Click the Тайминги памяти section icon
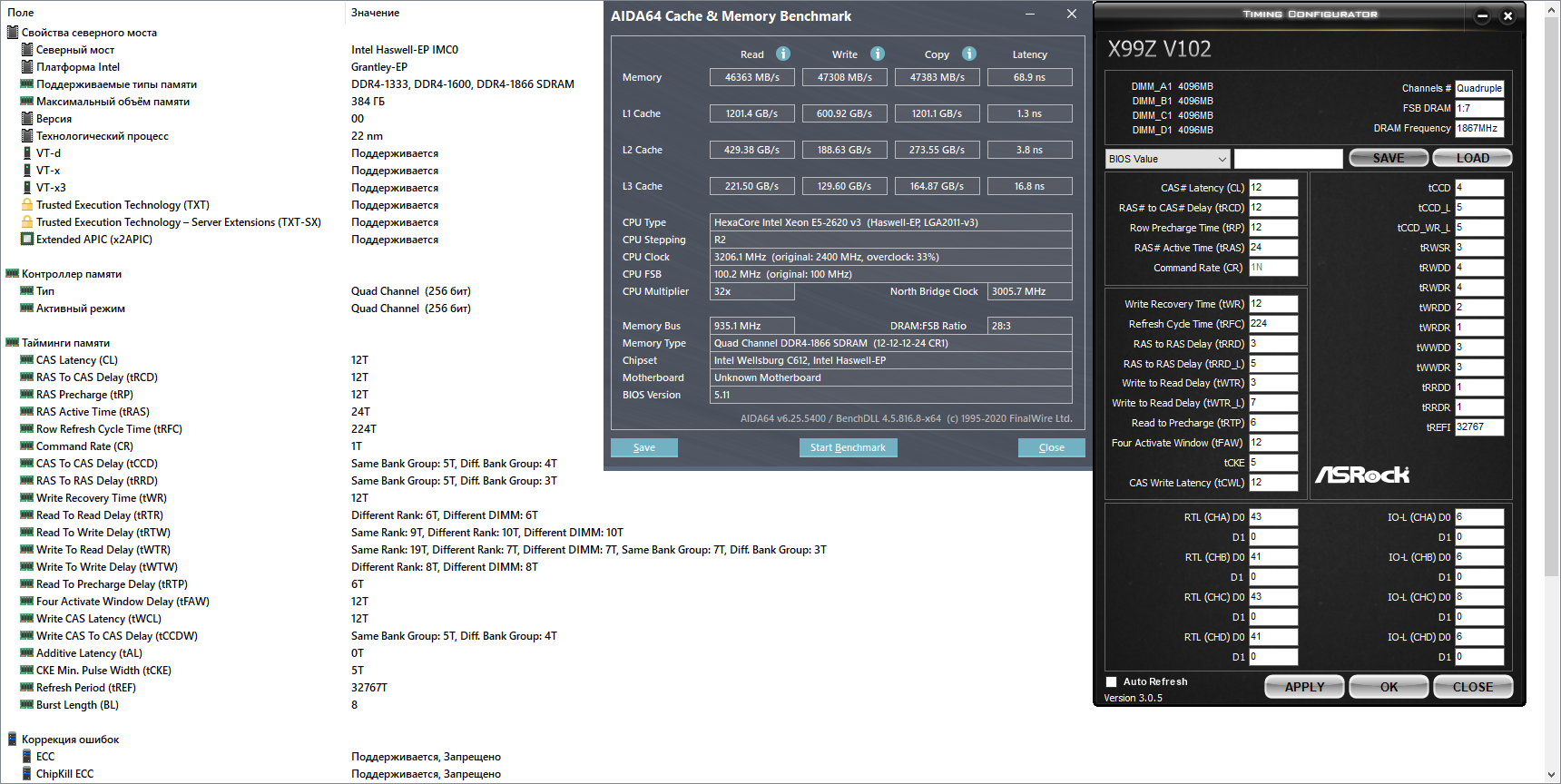1561x784 pixels. click(13, 343)
